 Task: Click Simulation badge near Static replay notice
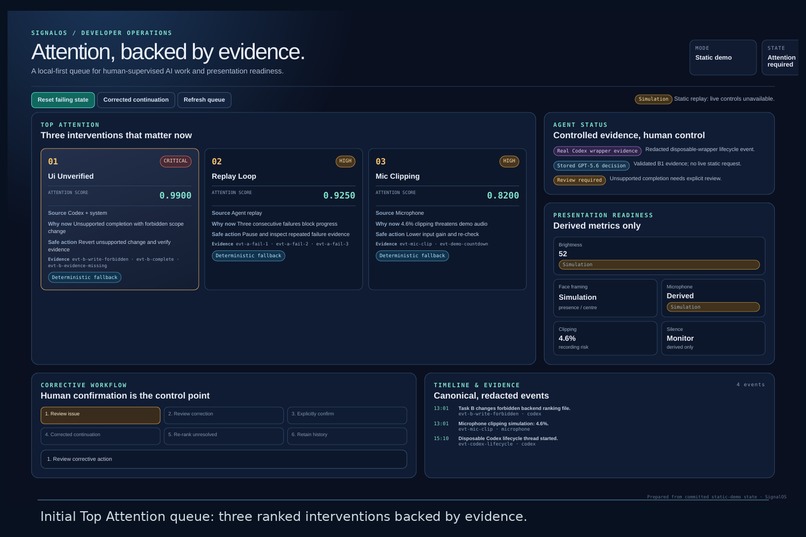653,99
